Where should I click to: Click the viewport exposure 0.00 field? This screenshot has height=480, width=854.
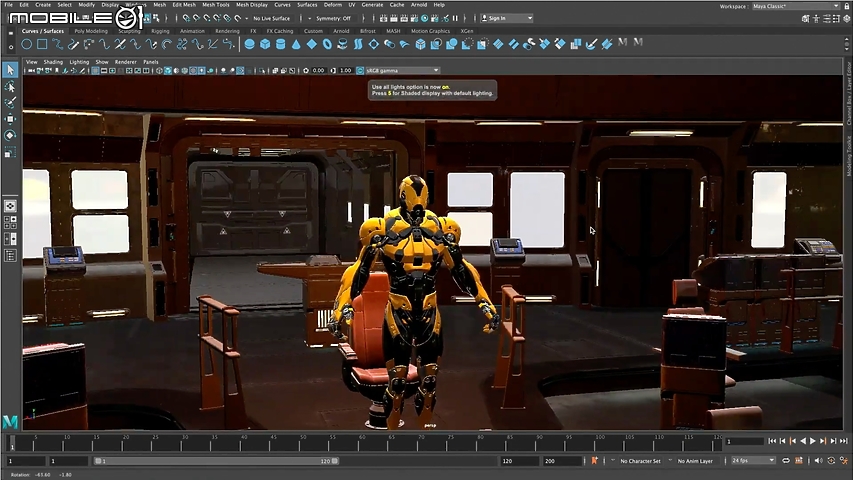tap(318, 71)
